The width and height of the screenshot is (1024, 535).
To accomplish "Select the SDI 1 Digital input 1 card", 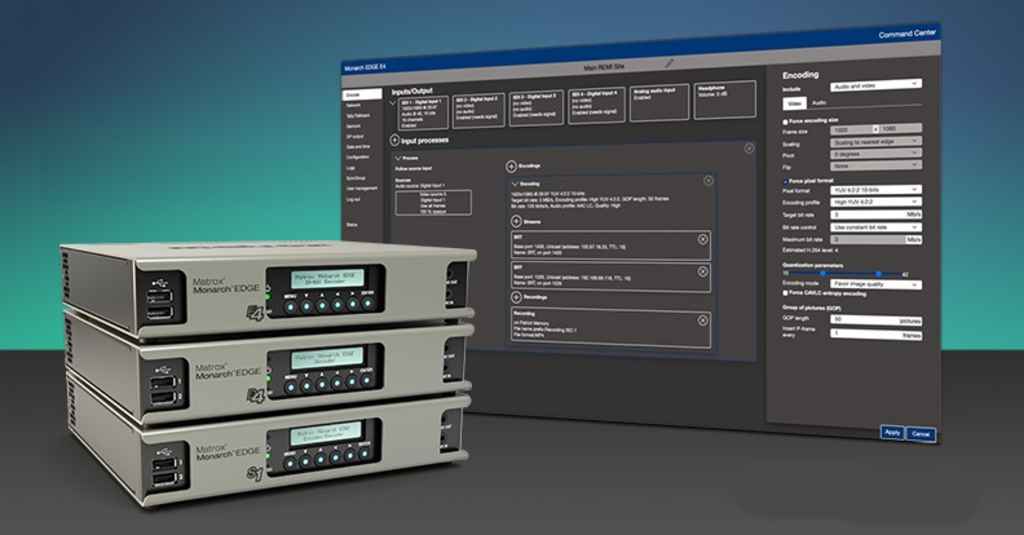I will point(423,113).
